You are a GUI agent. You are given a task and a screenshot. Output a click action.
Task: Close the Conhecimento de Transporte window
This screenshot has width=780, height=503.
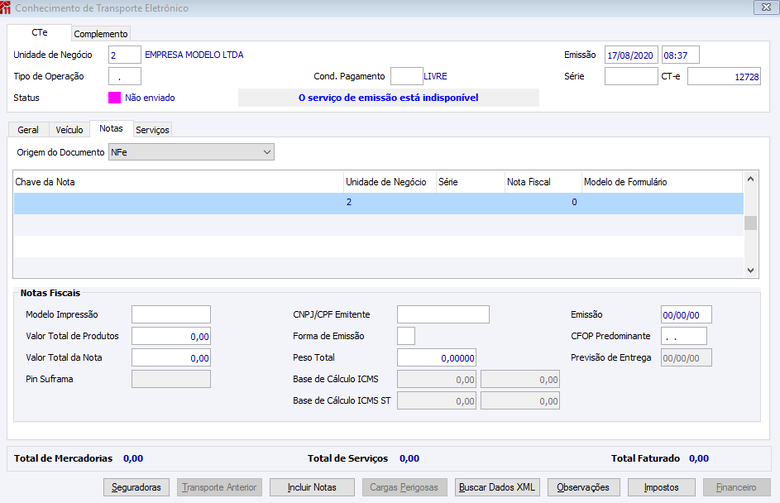click(766, 7)
